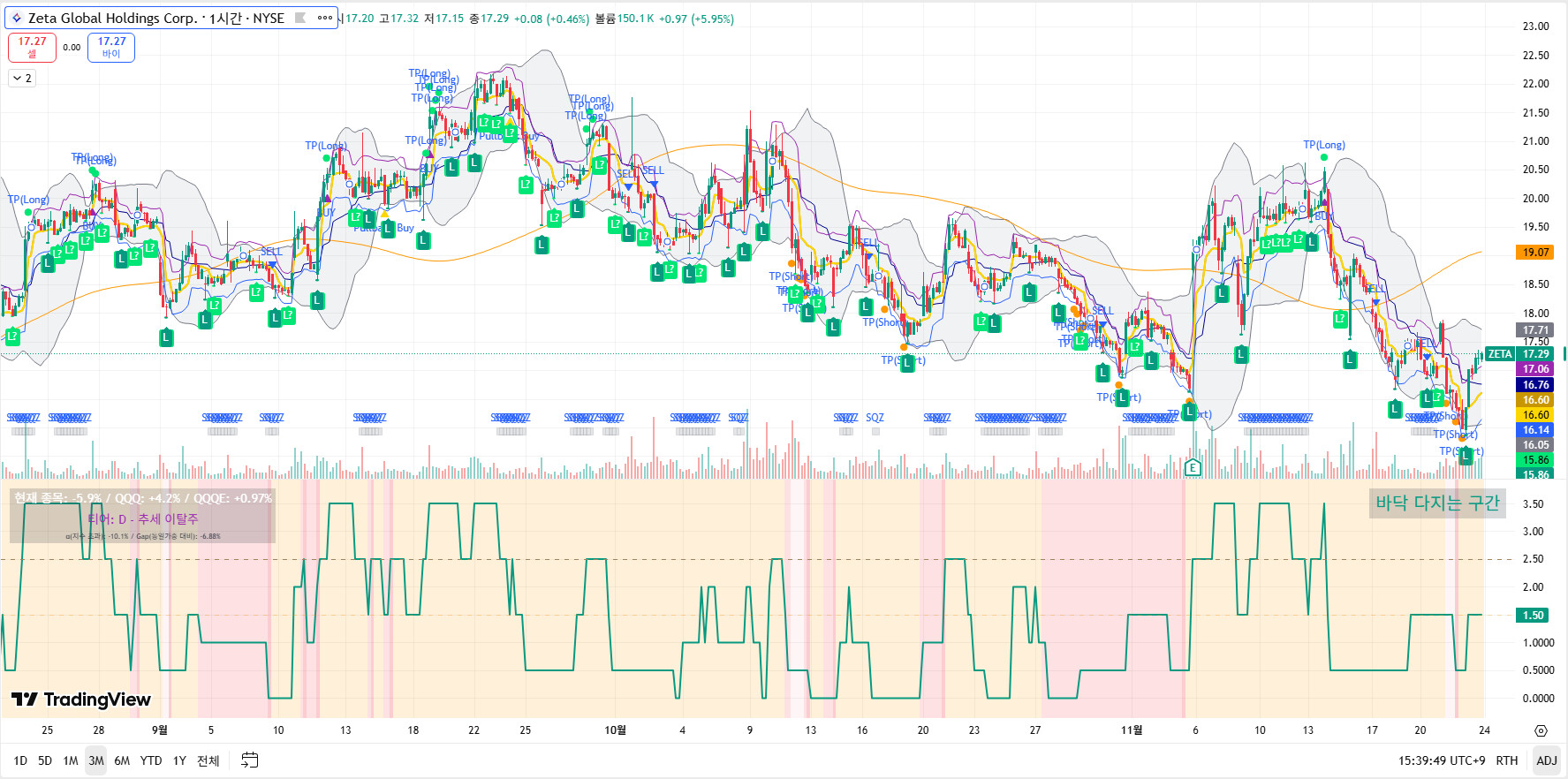This screenshot has width=1568, height=779.
Task: Open the 15:39:49 UTC+9 timezone menu
Action: [x=1441, y=760]
